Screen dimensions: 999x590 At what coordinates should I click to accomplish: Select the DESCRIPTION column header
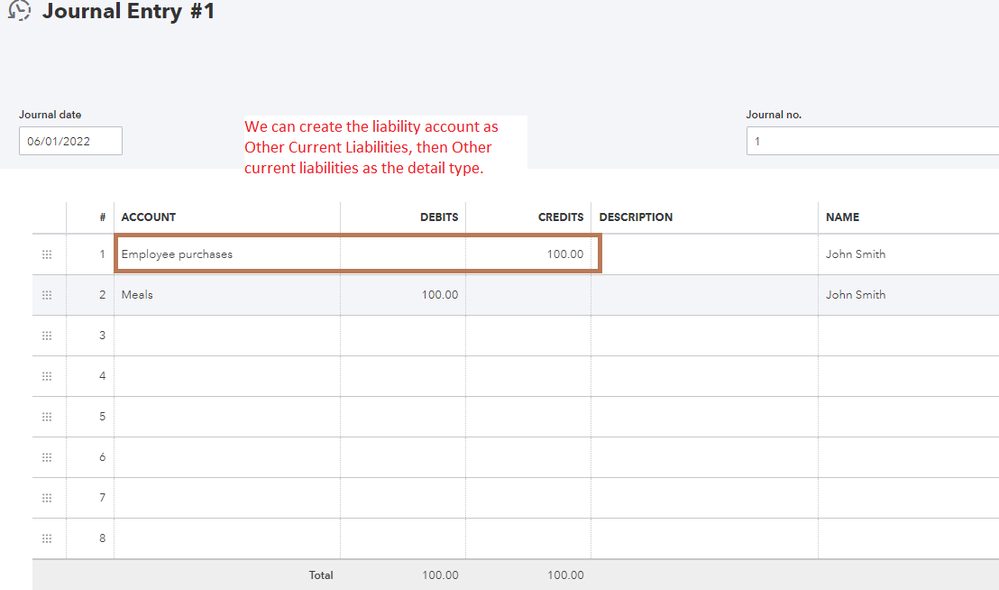coord(636,217)
